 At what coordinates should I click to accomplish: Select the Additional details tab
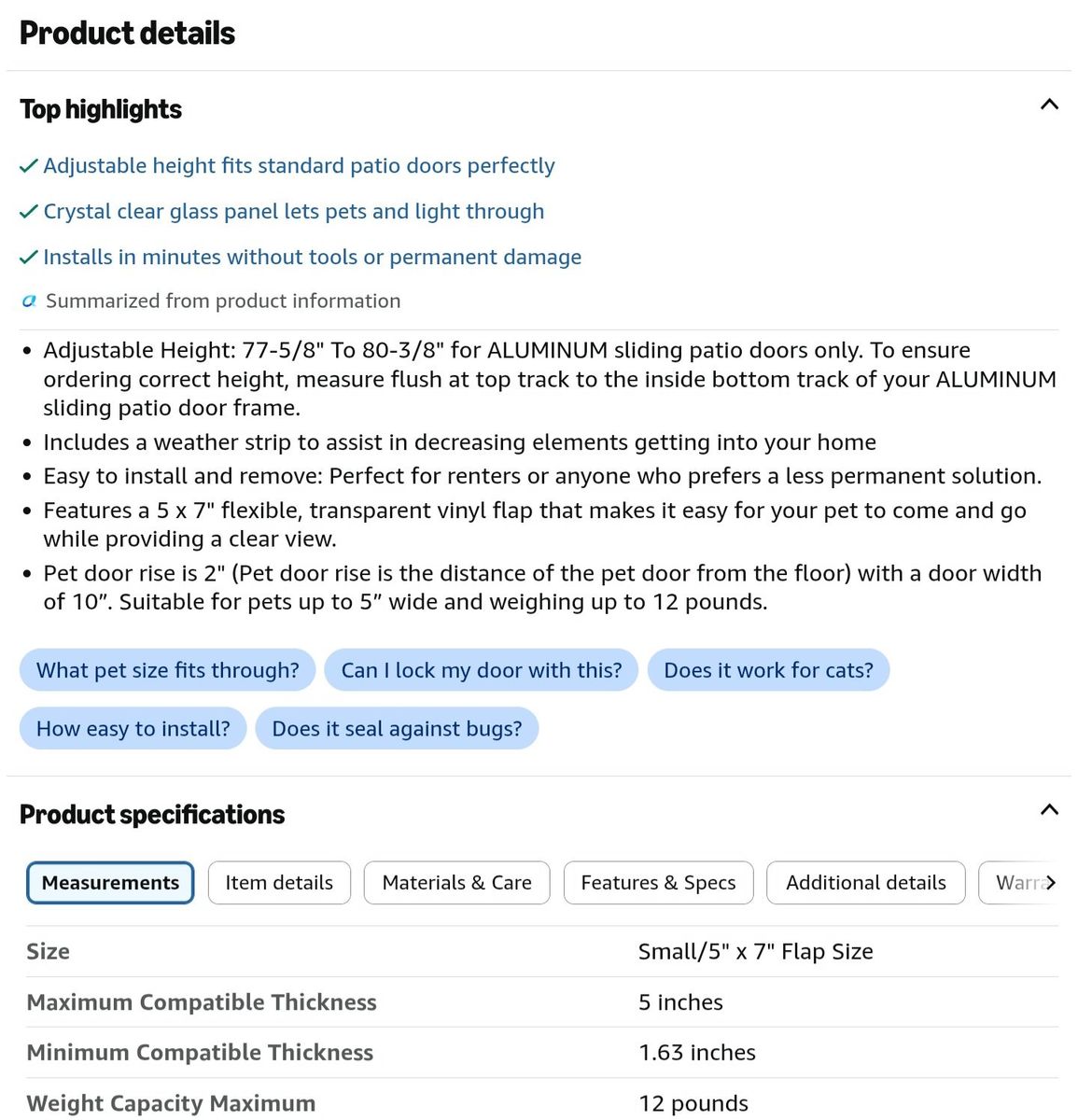click(866, 883)
